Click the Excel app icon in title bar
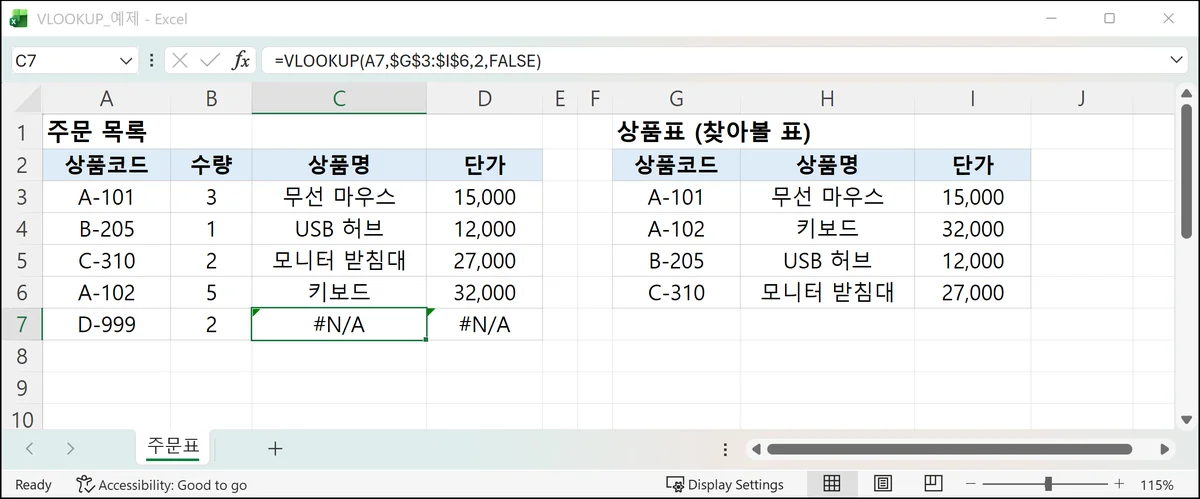 [18, 18]
